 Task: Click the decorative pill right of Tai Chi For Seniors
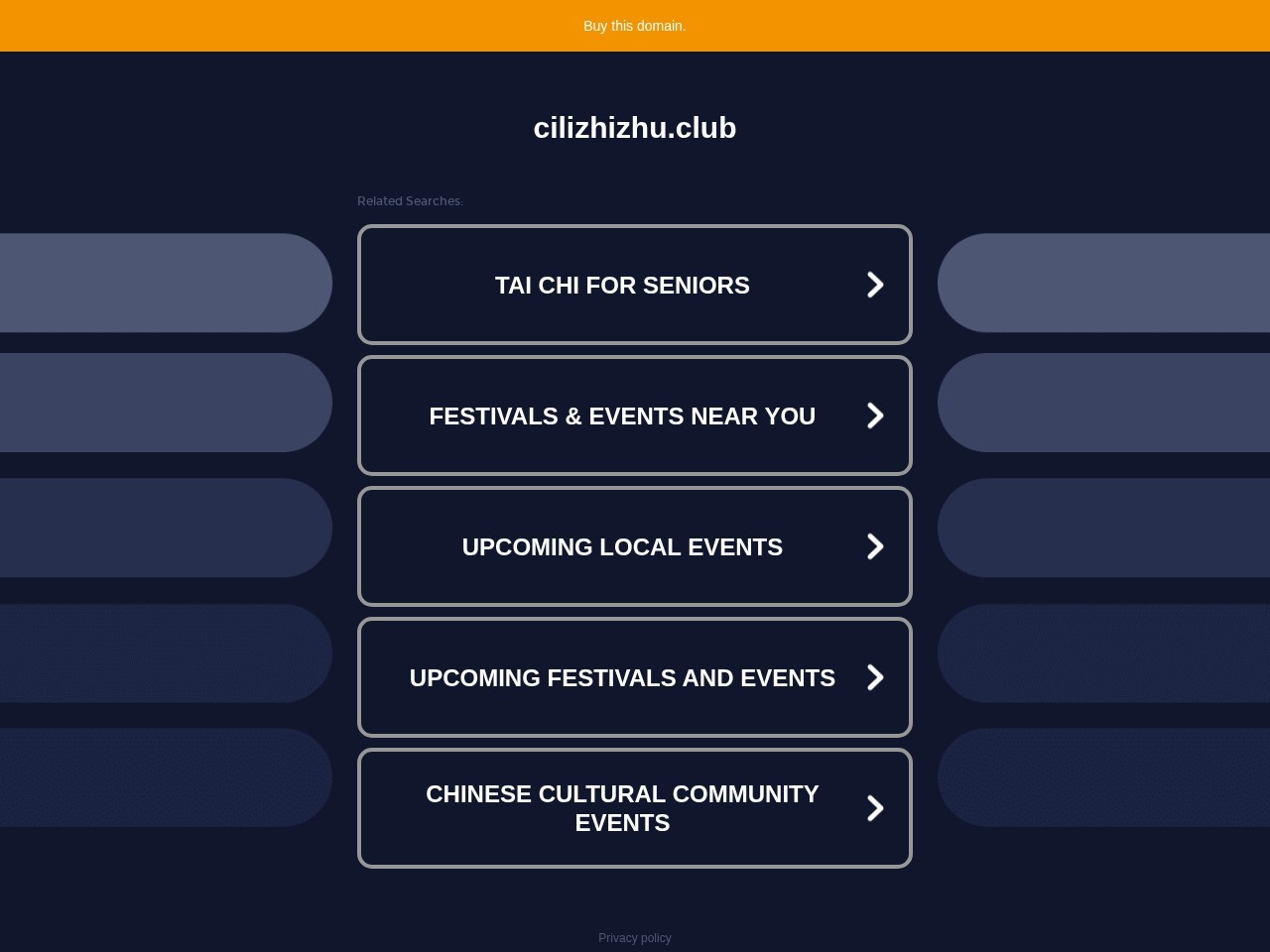1103,283
